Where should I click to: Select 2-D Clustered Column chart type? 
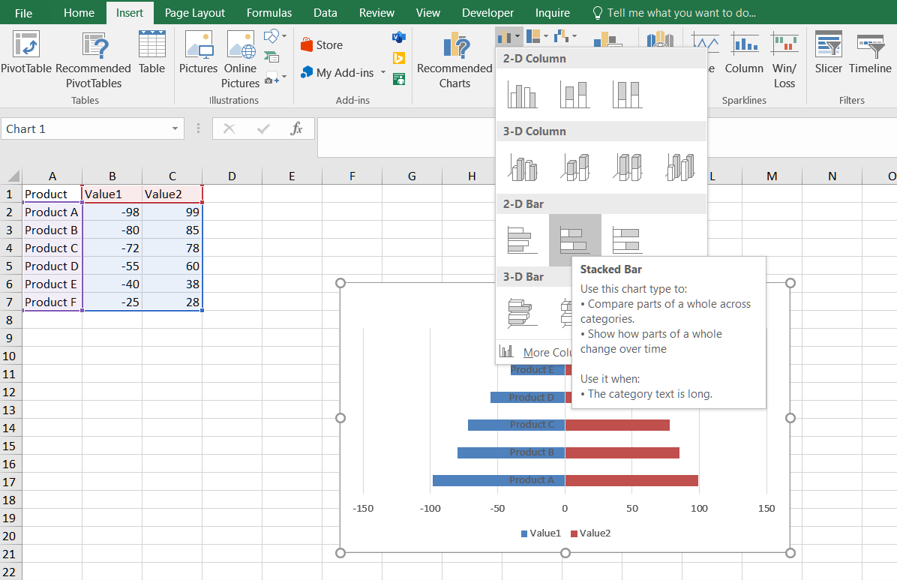pyautogui.click(x=522, y=95)
